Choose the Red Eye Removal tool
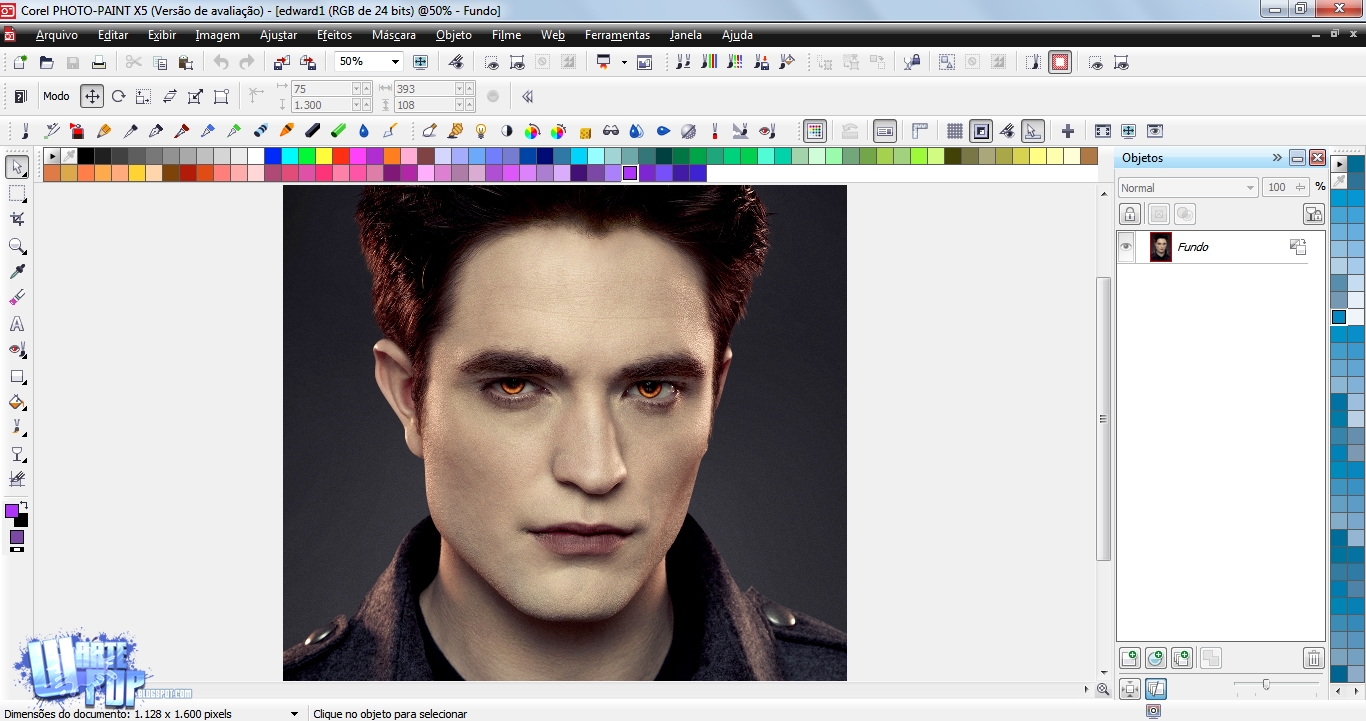The height and width of the screenshot is (721, 1366). click(17, 350)
